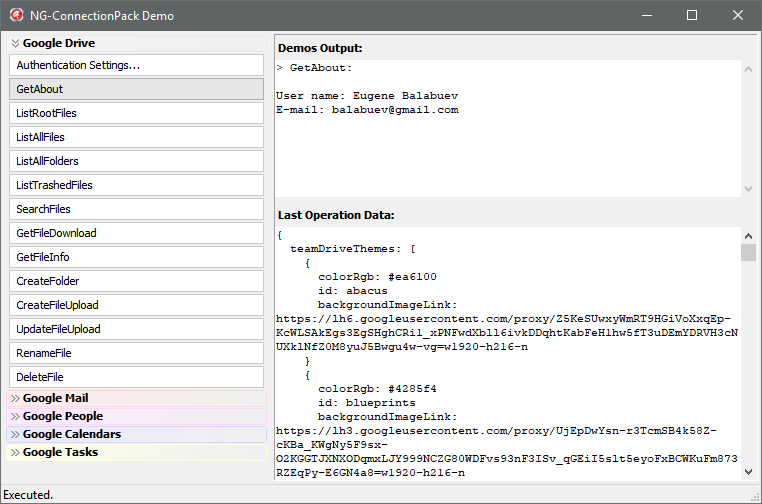Screen dimensions: 762x504
Task: Click the 'id: blueprints' line
Action: (x=367, y=403)
